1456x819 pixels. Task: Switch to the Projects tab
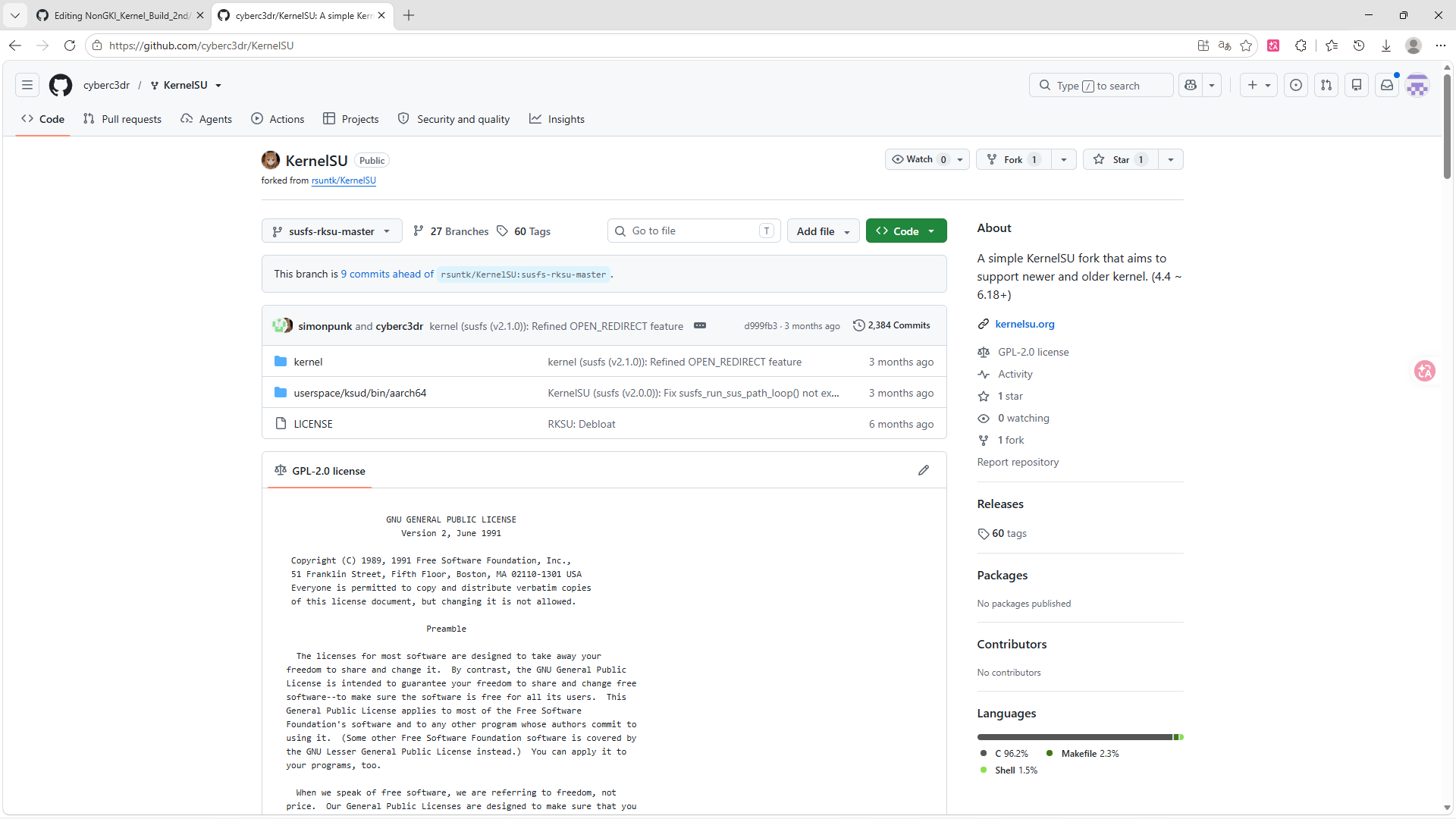point(350,119)
